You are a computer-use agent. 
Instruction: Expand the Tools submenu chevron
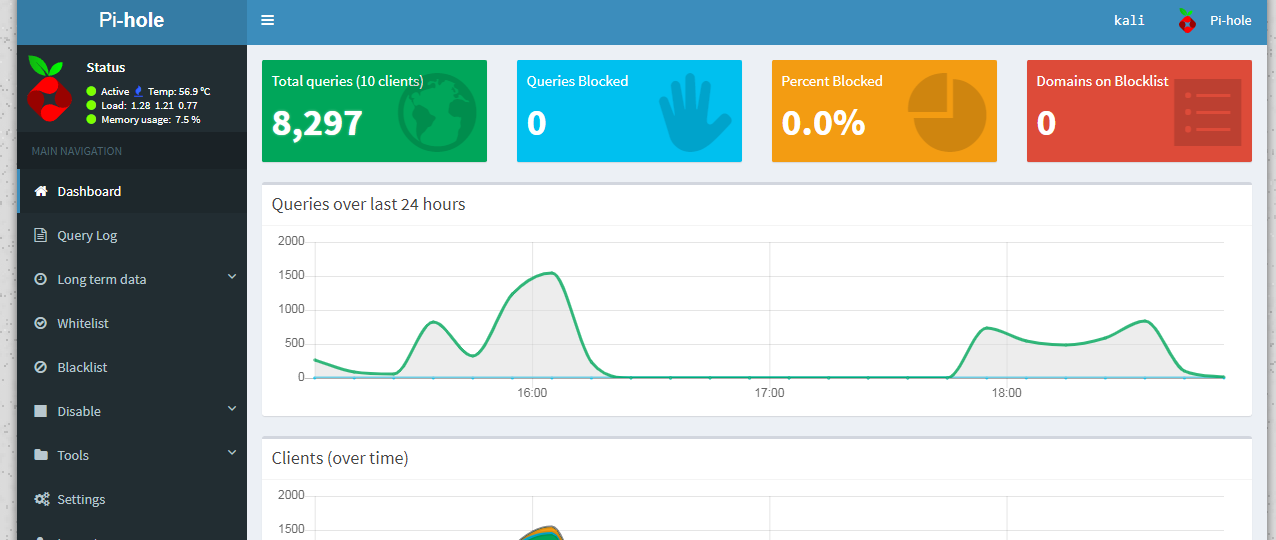(x=232, y=453)
